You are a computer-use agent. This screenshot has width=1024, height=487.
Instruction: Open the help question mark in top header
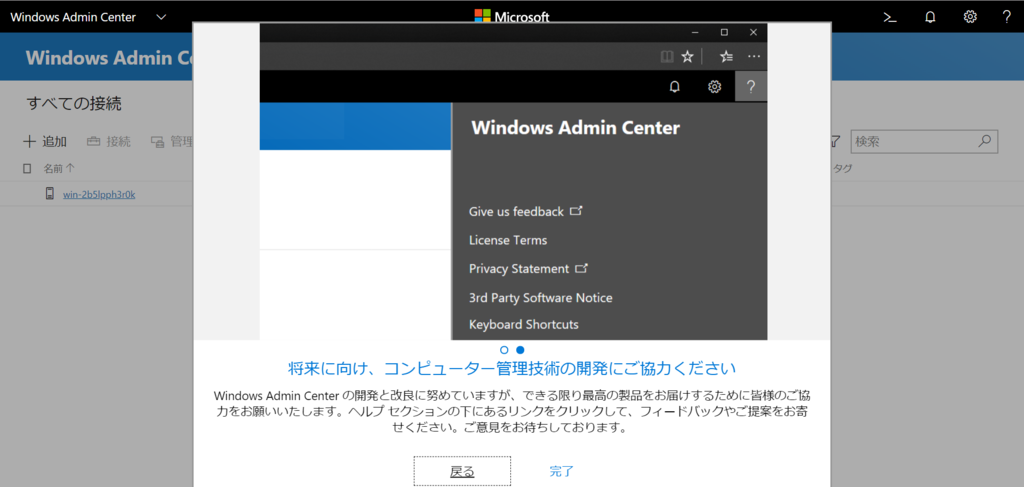1006,17
